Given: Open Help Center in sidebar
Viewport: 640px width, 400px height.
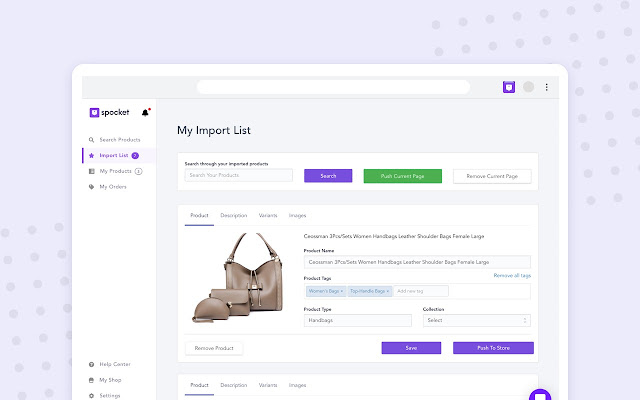Looking at the screenshot, I should 115,364.
